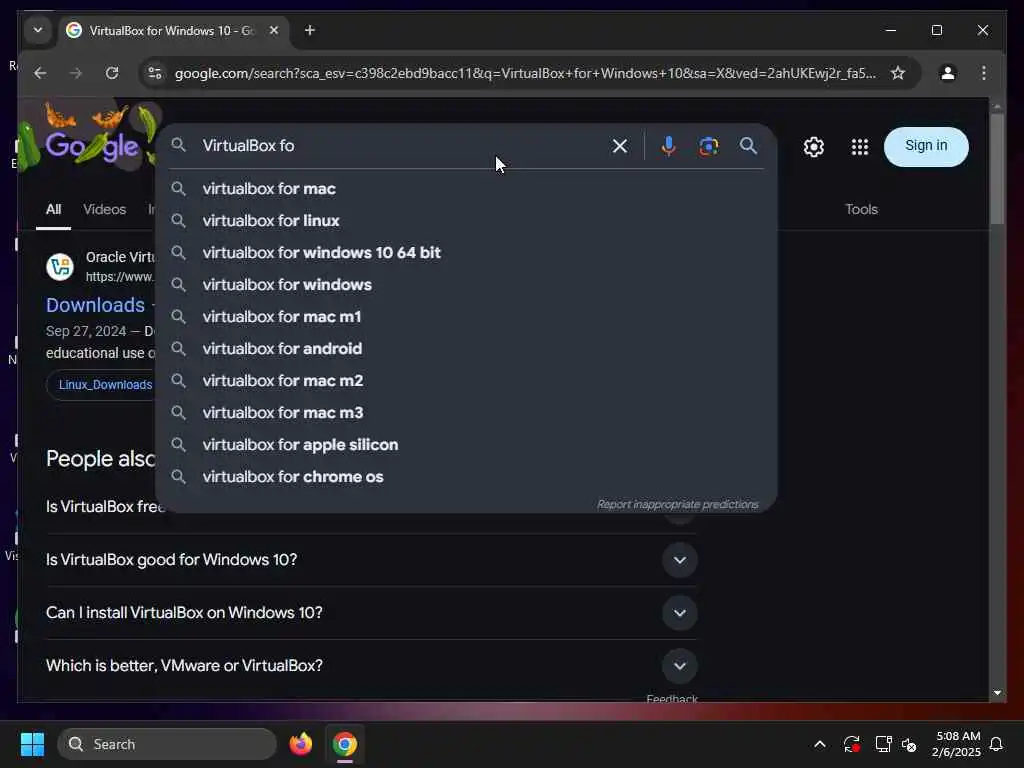Screen dimensions: 1024x768
Task: Choose suggestion virtualbox for mac m3
Action: (466, 413)
